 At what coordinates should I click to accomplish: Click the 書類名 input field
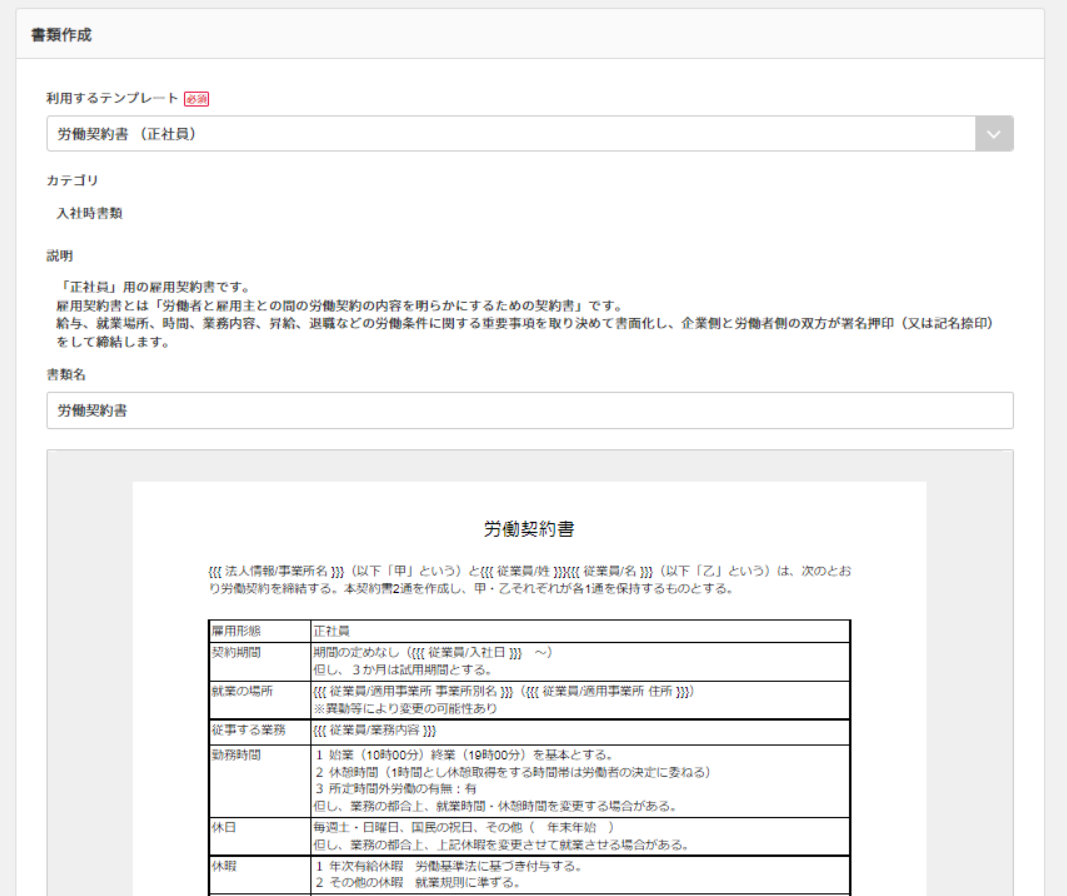[530, 410]
